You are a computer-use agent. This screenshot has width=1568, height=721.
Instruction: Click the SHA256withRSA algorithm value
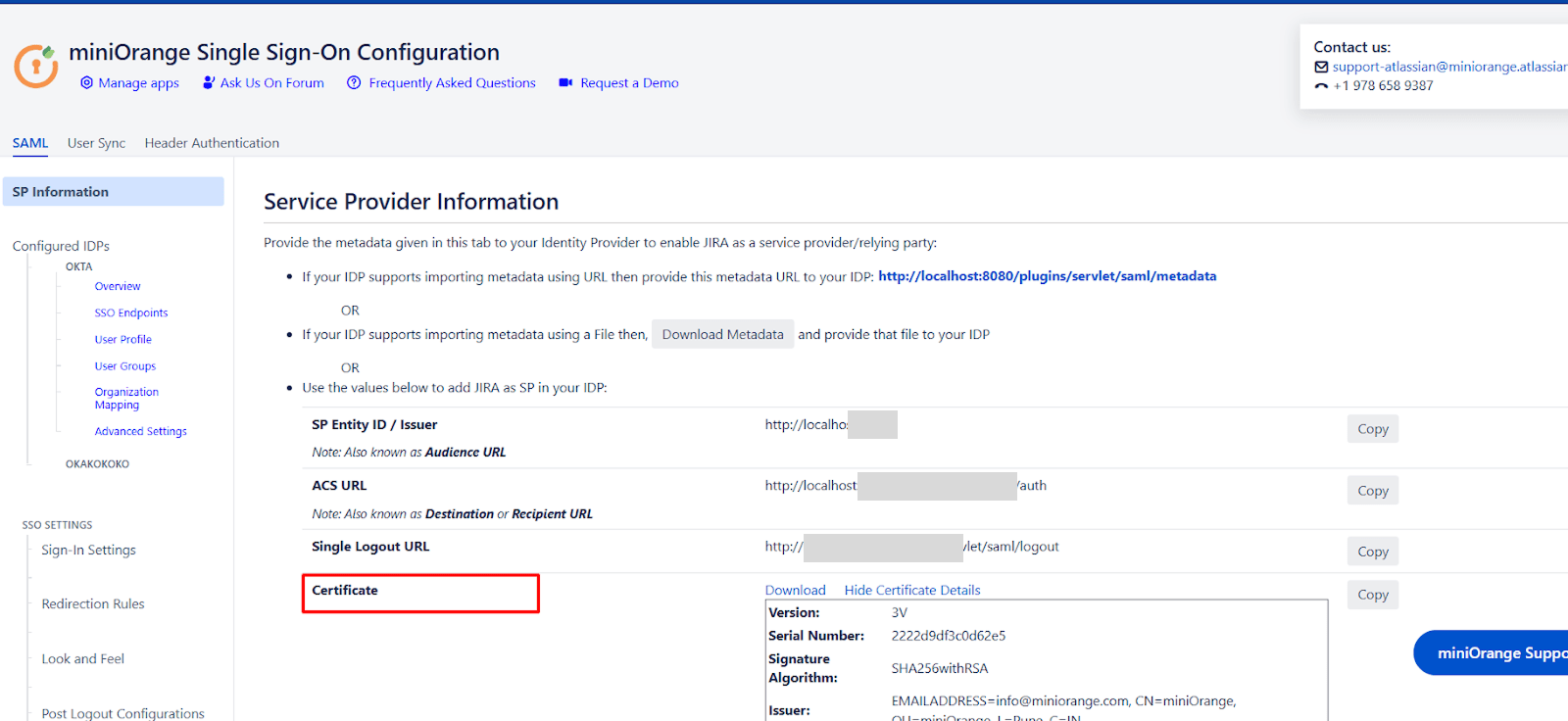click(x=939, y=668)
